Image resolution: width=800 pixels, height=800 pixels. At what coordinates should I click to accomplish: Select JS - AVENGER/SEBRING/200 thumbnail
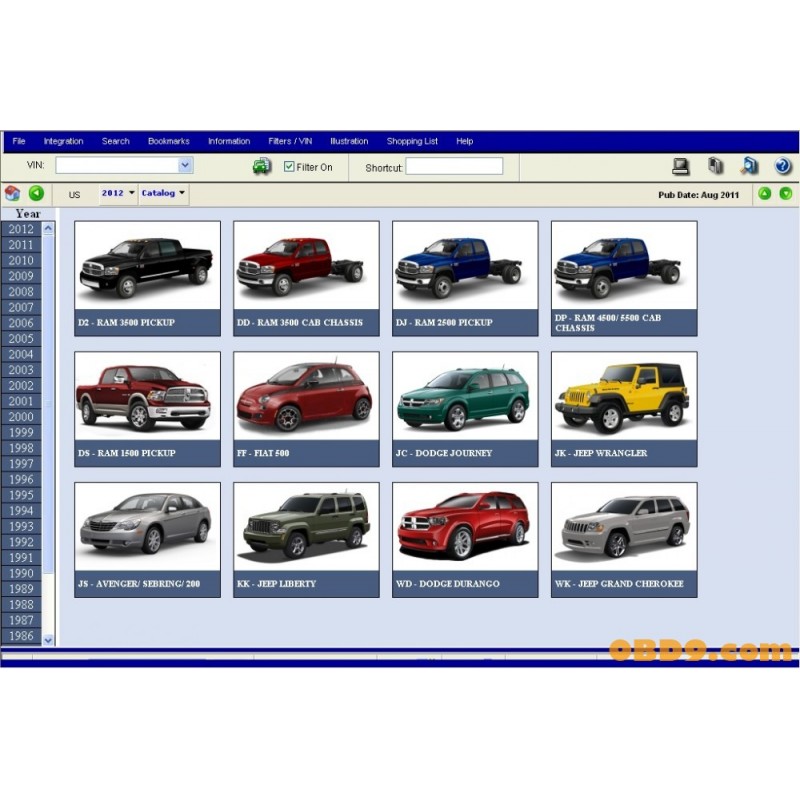147,540
